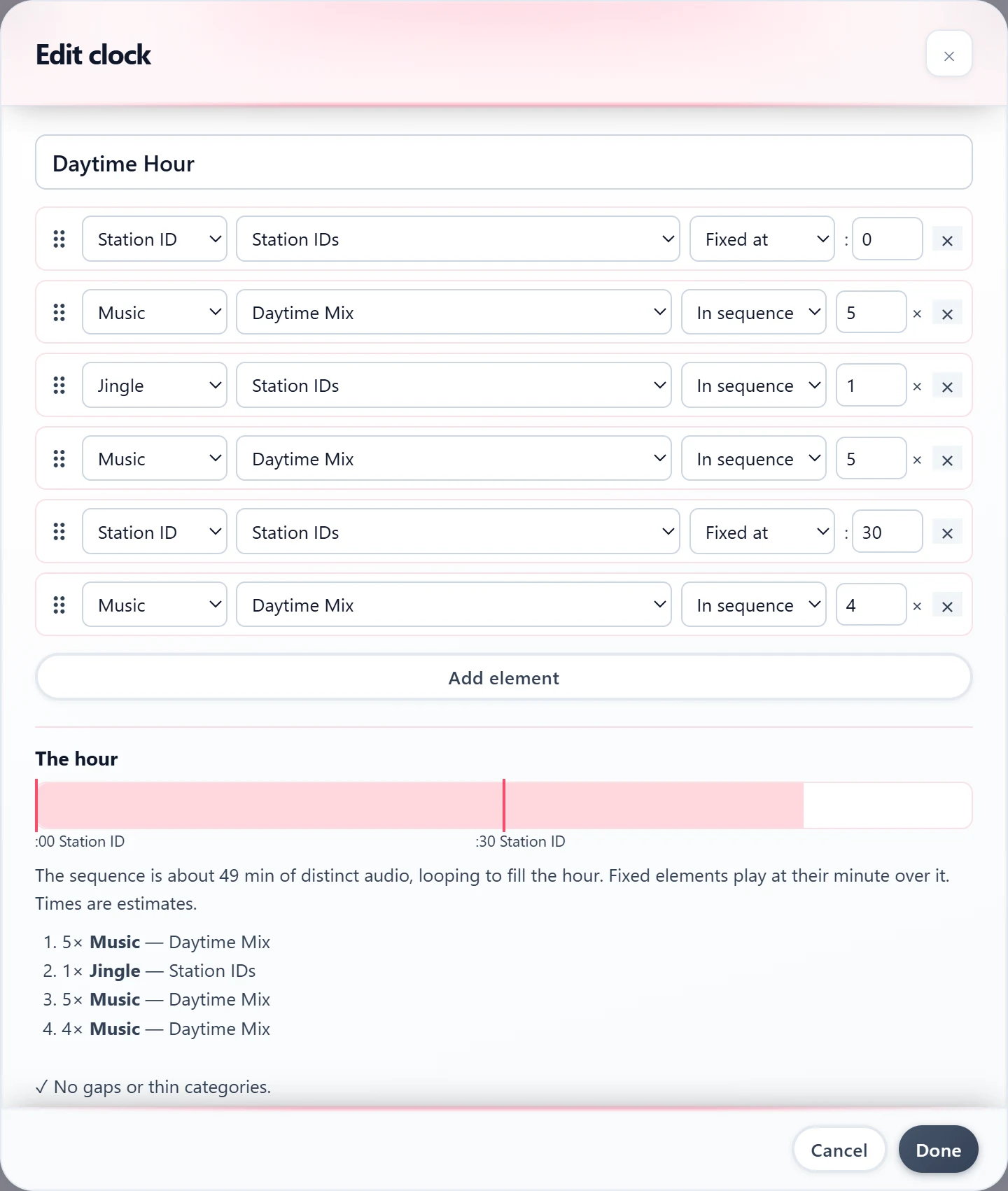Click the Cancel button
1008x1191 pixels.
click(x=839, y=1150)
